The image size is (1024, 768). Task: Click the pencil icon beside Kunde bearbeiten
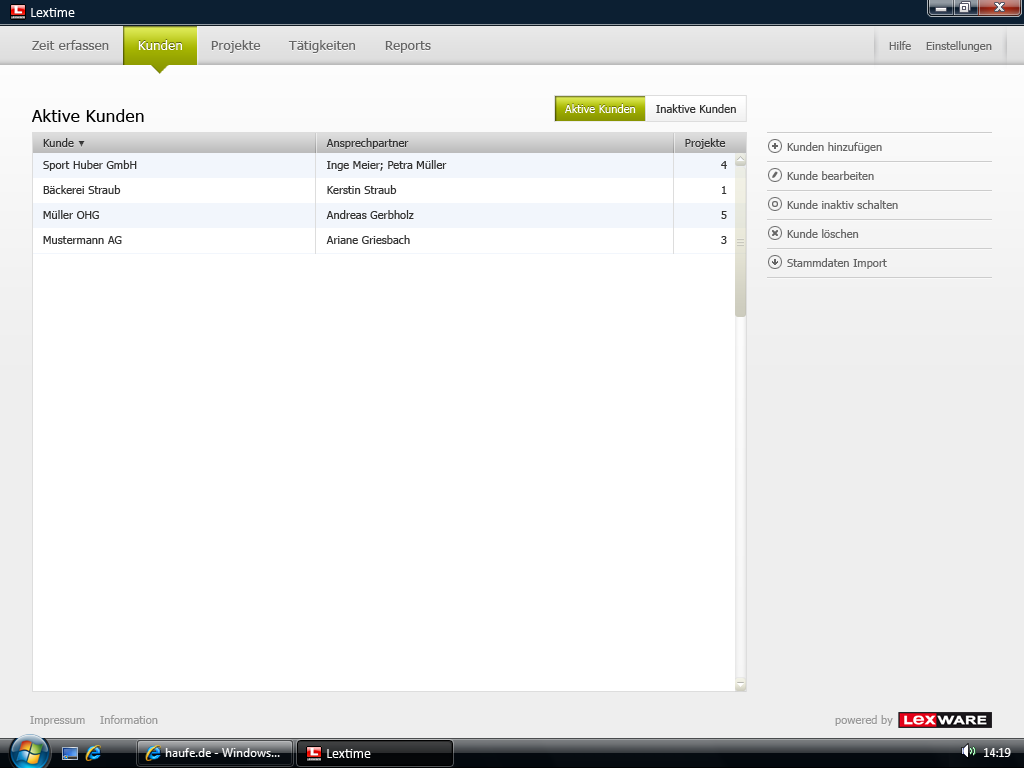pyautogui.click(x=775, y=175)
